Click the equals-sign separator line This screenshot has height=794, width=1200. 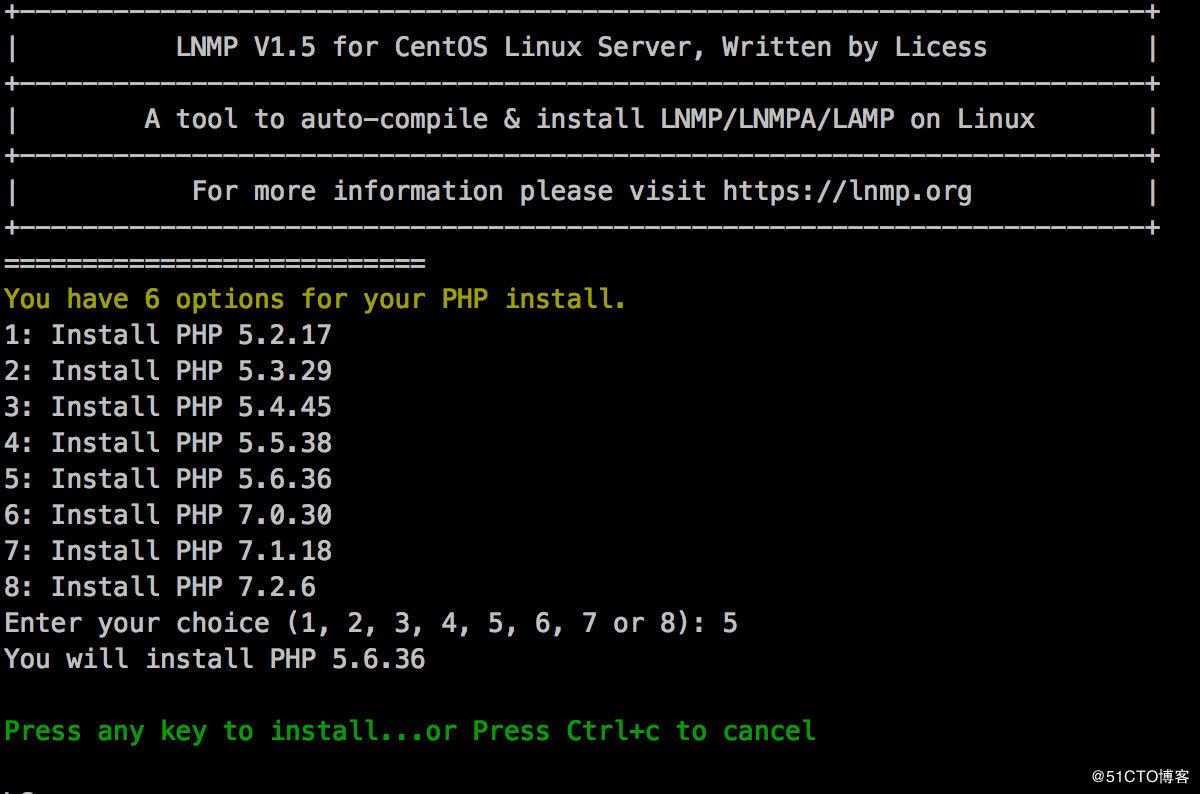click(215, 264)
